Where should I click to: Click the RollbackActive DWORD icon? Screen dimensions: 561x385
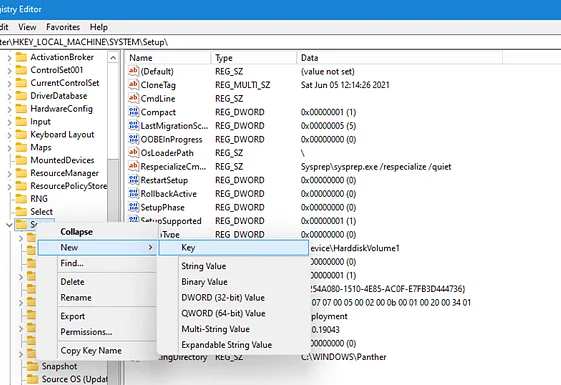pyautogui.click(x=133, y=194)
